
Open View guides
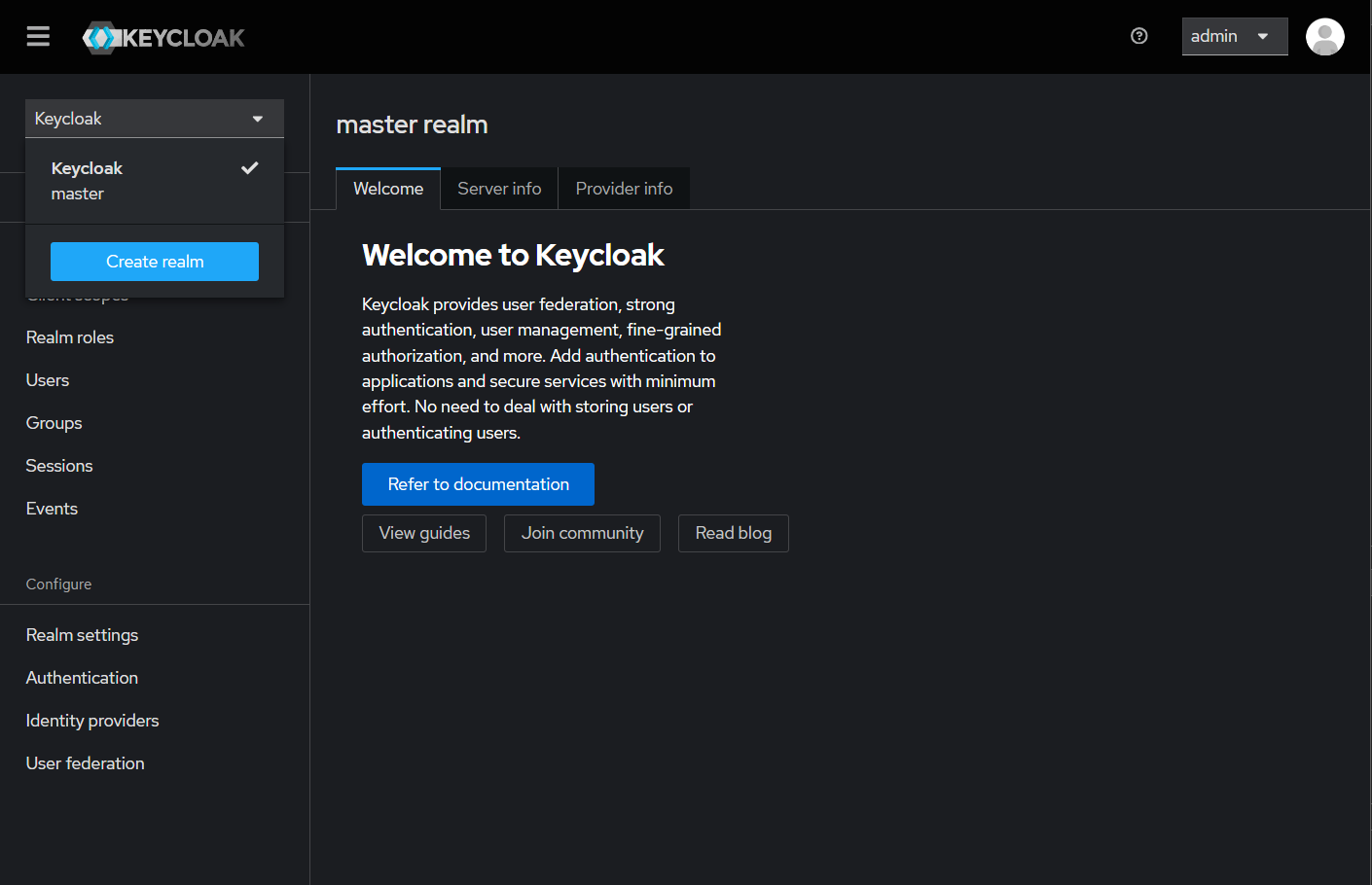[423, 533]
